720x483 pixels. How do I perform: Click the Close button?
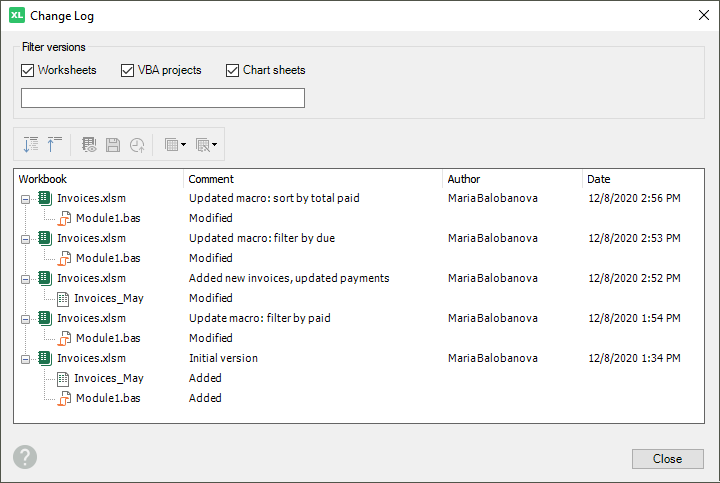click(668, 459)
